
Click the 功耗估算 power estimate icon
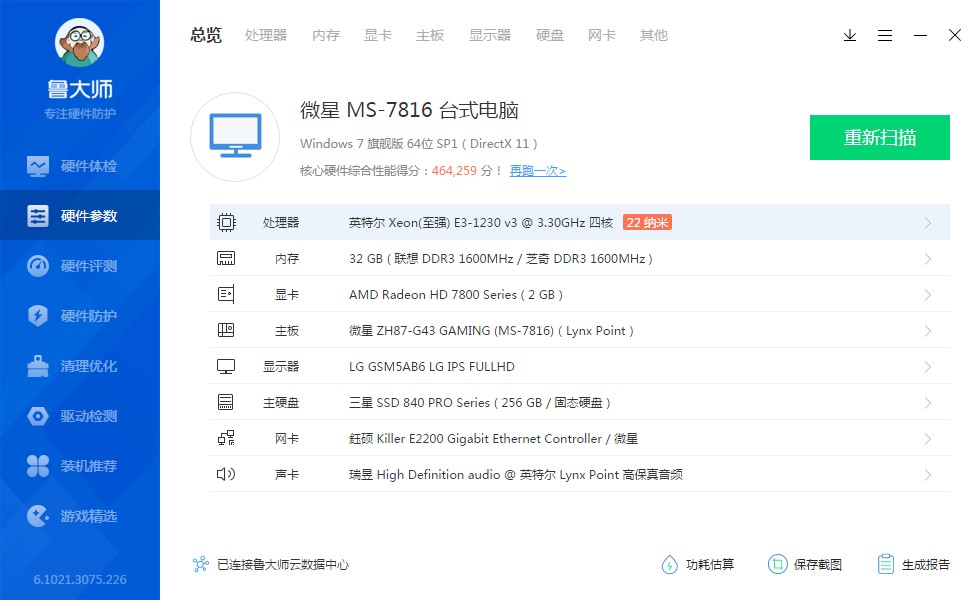669,565
